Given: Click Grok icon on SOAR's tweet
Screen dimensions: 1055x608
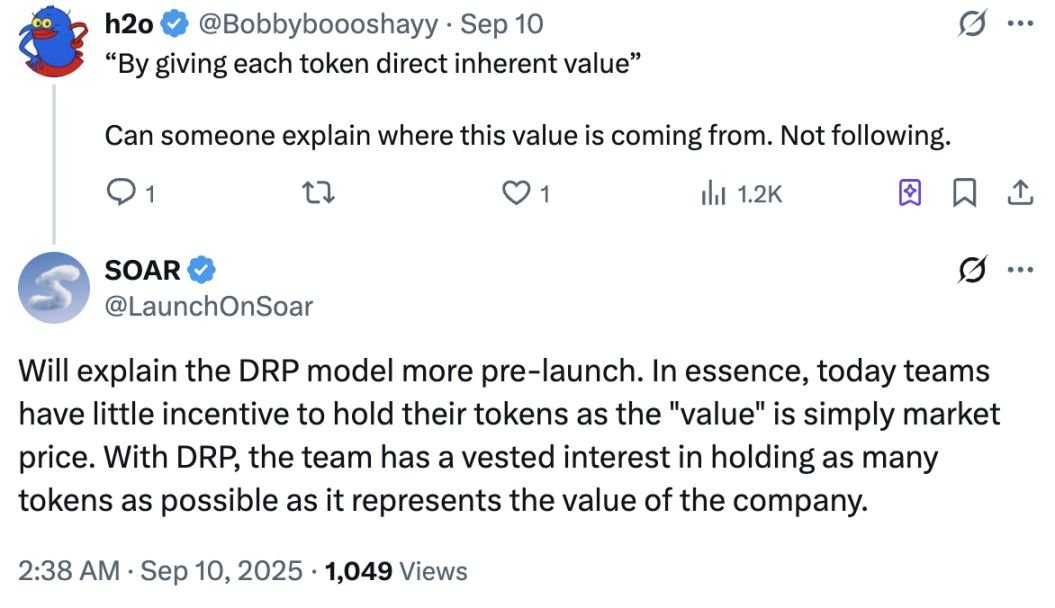Looking at the screenshot, I should pyautogui.click(x=968, y=270).
